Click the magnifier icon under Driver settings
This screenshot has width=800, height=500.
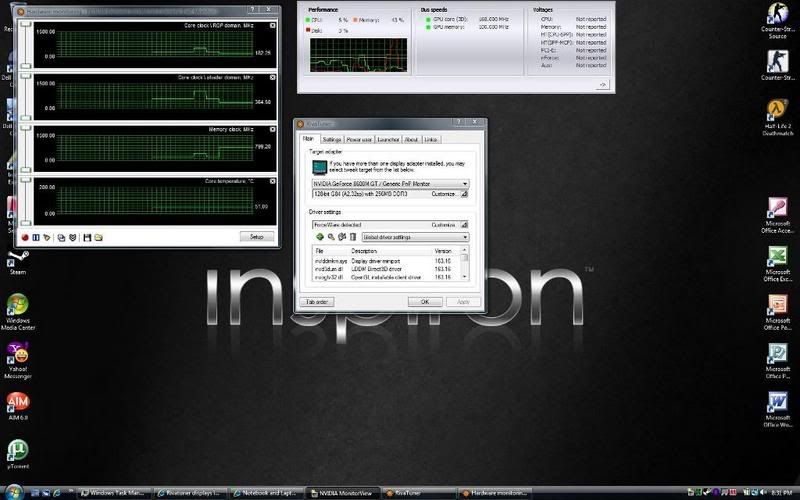(x=331, y=237)
